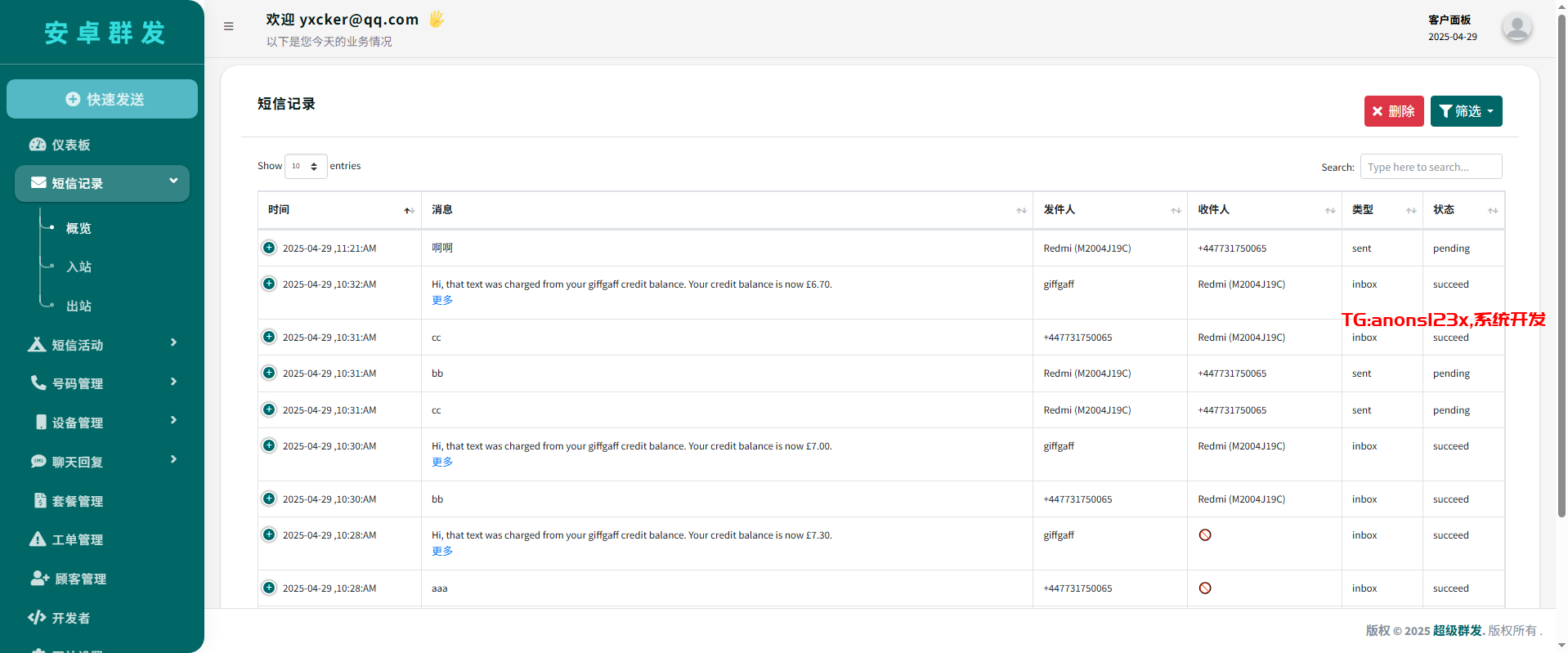Viewport: 1568px width, 653px height.
Task: Click the 工单管理 warning triangle icon
Action: click(38, 539)
